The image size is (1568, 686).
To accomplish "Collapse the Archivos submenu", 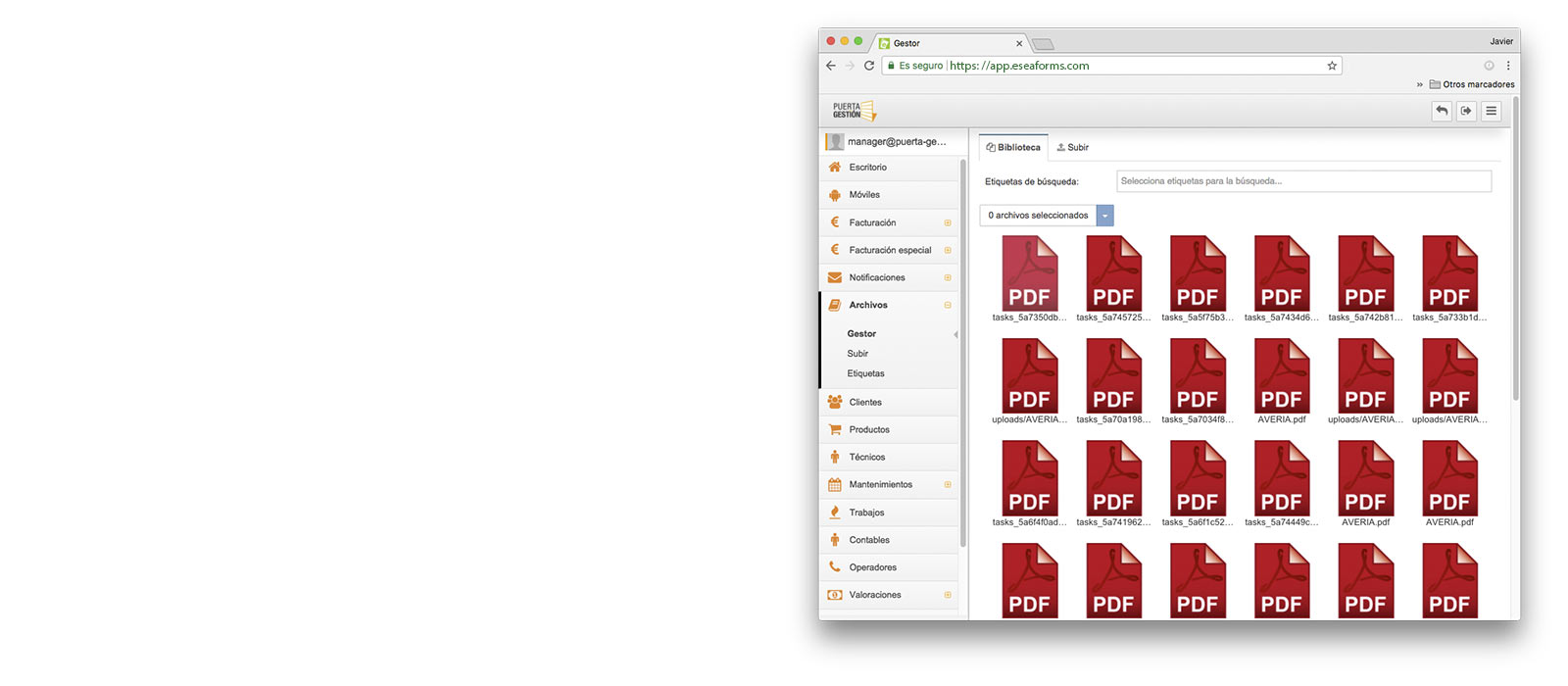I will pos(948,305).
